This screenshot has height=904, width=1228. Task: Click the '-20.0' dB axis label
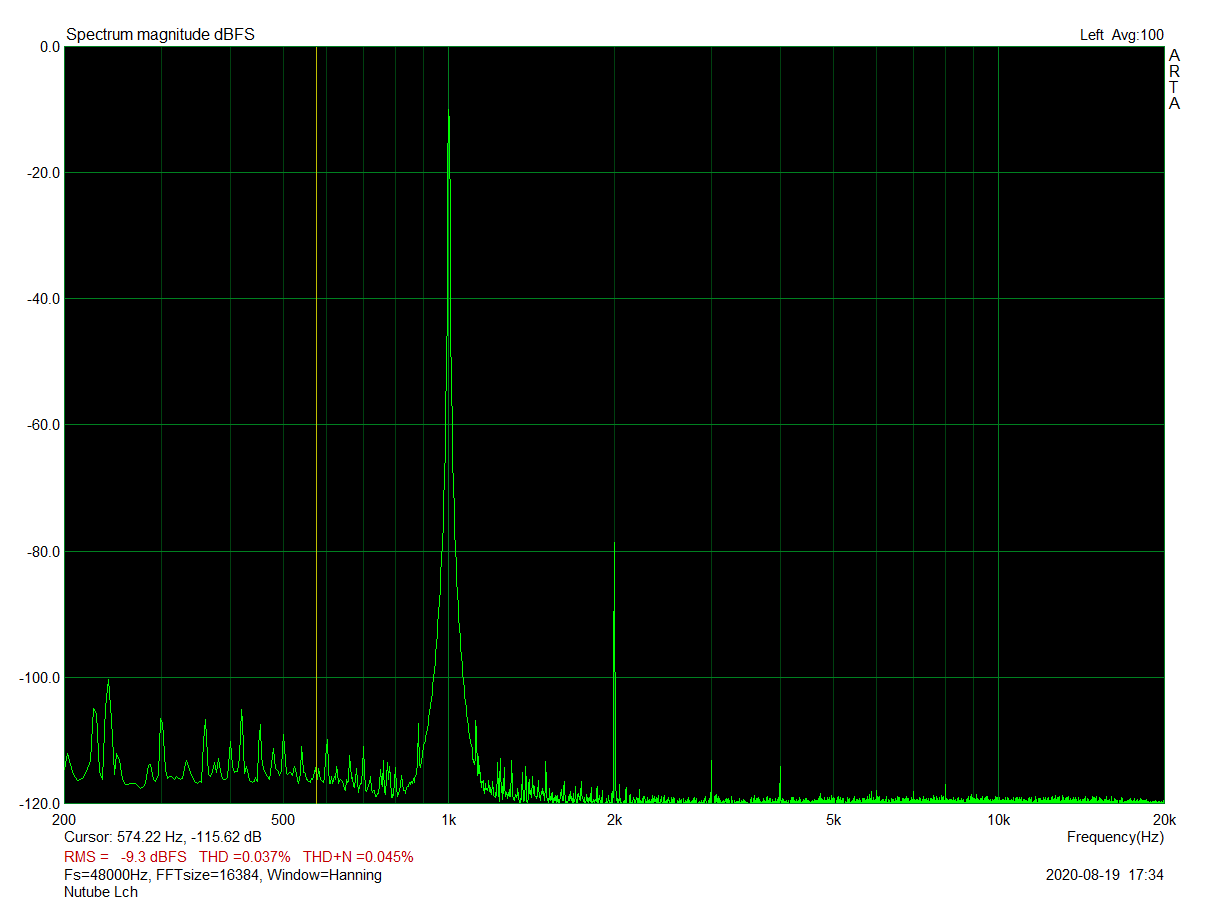click(x=44, y=173)
